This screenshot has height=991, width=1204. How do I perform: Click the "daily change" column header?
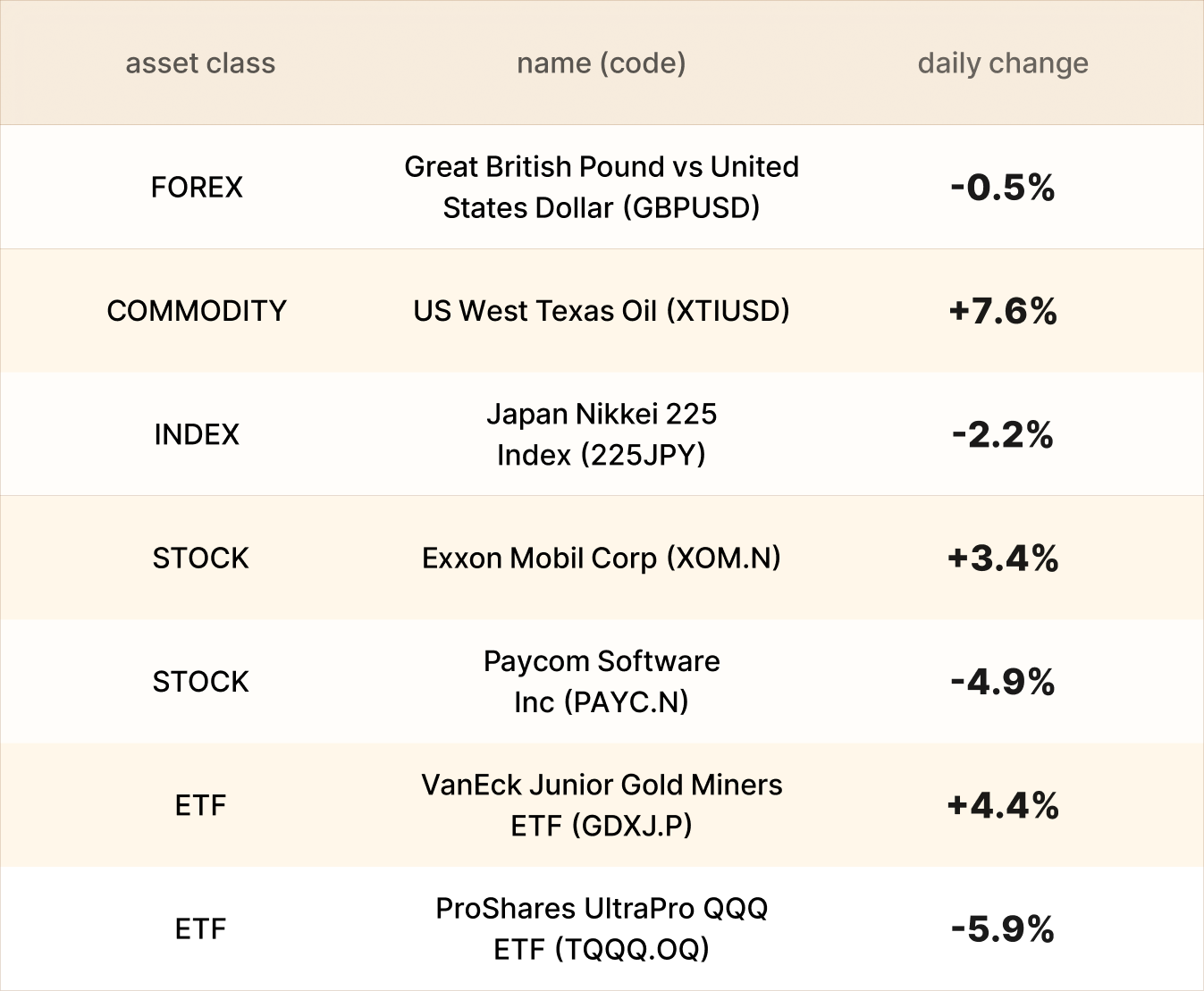click(1003, 63)
